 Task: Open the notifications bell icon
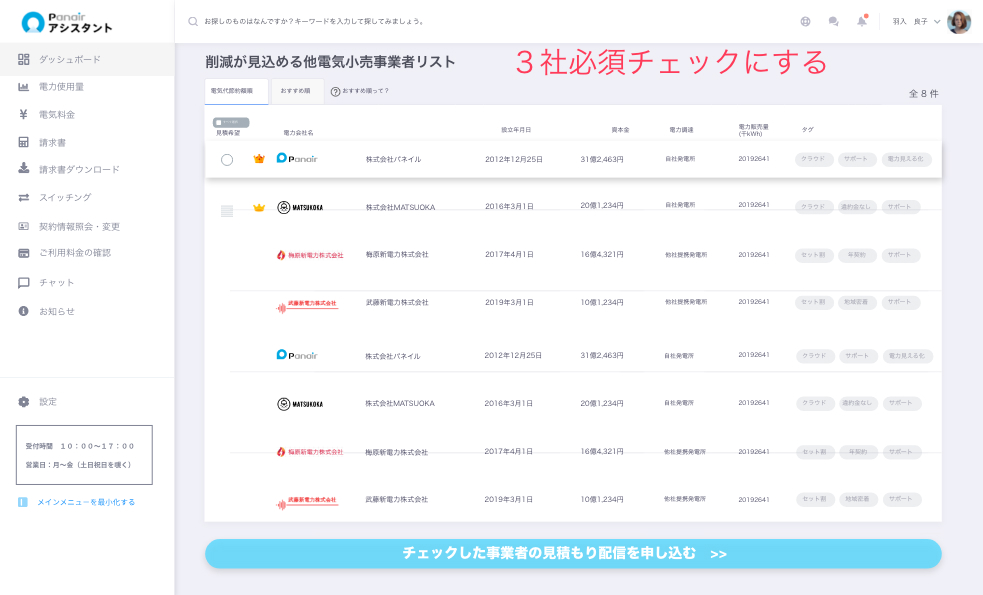coord(861,21)
